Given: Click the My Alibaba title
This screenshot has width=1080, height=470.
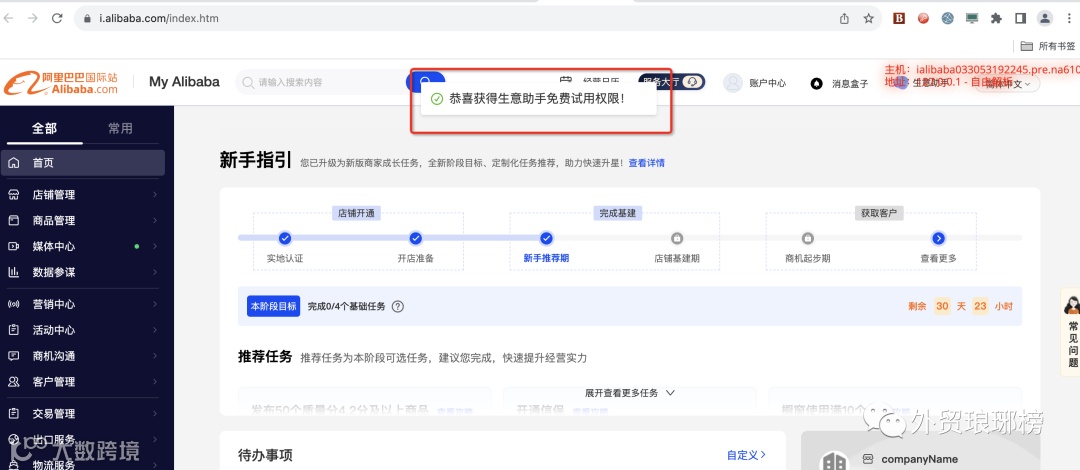Looking at the screenshot, I should point(185,82).
